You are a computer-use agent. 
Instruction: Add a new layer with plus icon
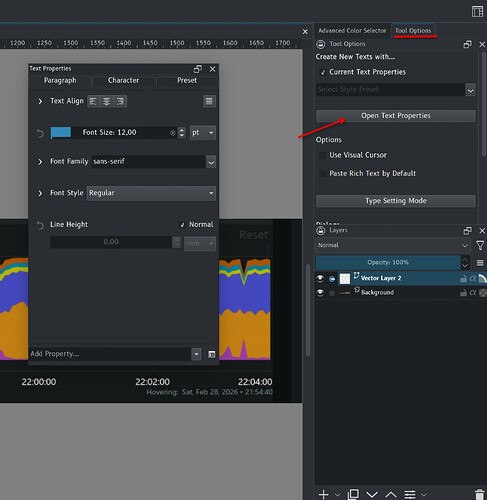tap(323, 494)
